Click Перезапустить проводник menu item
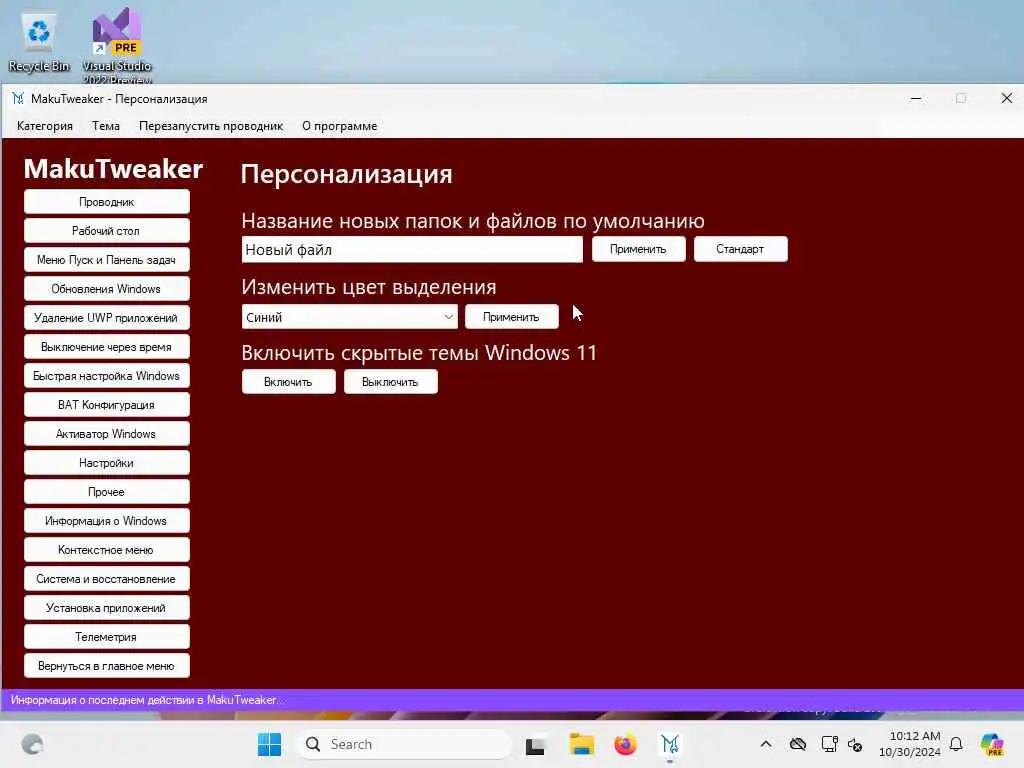The width and height of the screenshot is (1024, 768). pyautogui.click(x=211, y=126)
